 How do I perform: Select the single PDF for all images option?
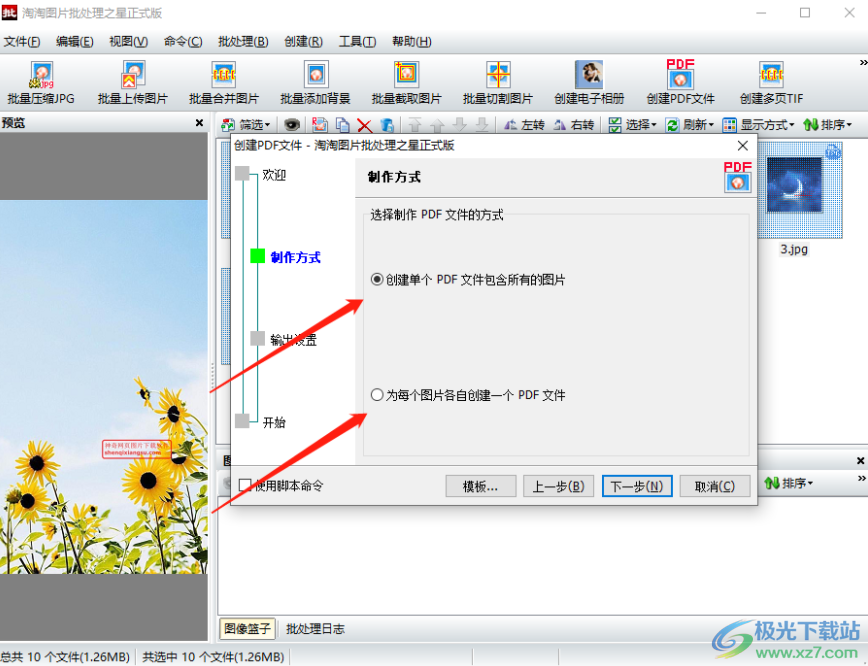[x=377, y=280]
